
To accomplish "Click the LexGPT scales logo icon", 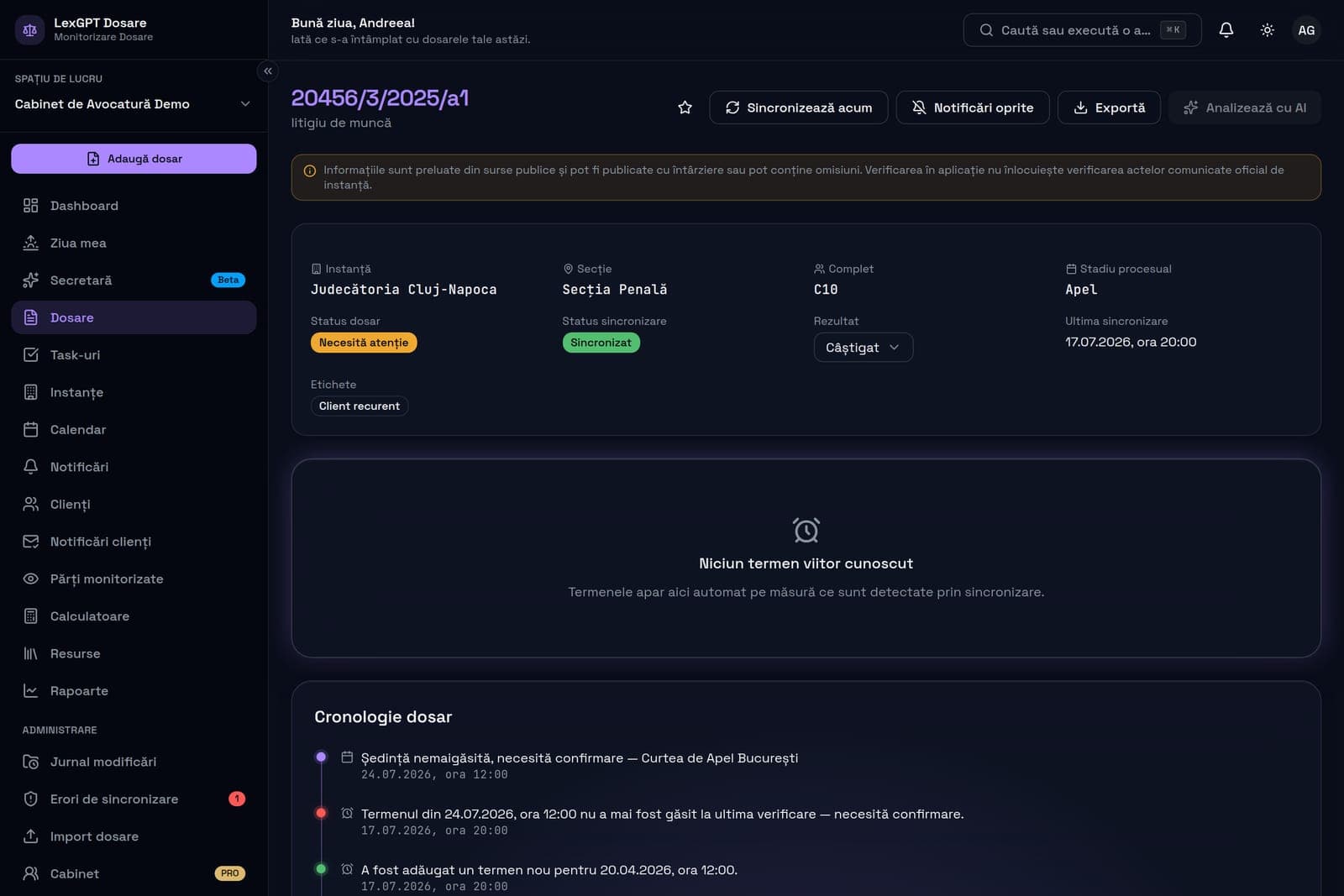I will coord(30,29).
